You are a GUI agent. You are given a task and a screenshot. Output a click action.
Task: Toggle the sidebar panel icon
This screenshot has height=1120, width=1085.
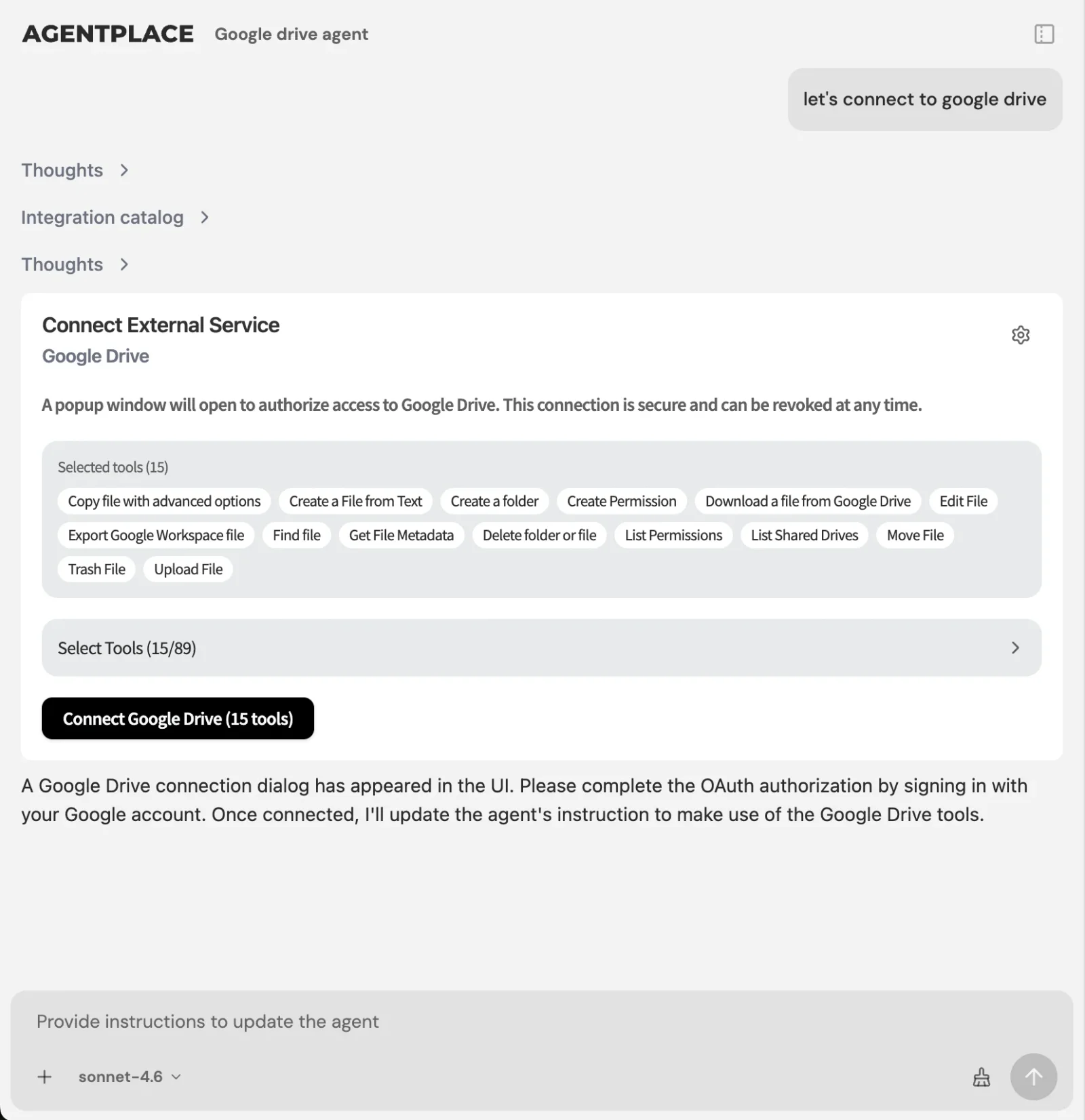1044,34
